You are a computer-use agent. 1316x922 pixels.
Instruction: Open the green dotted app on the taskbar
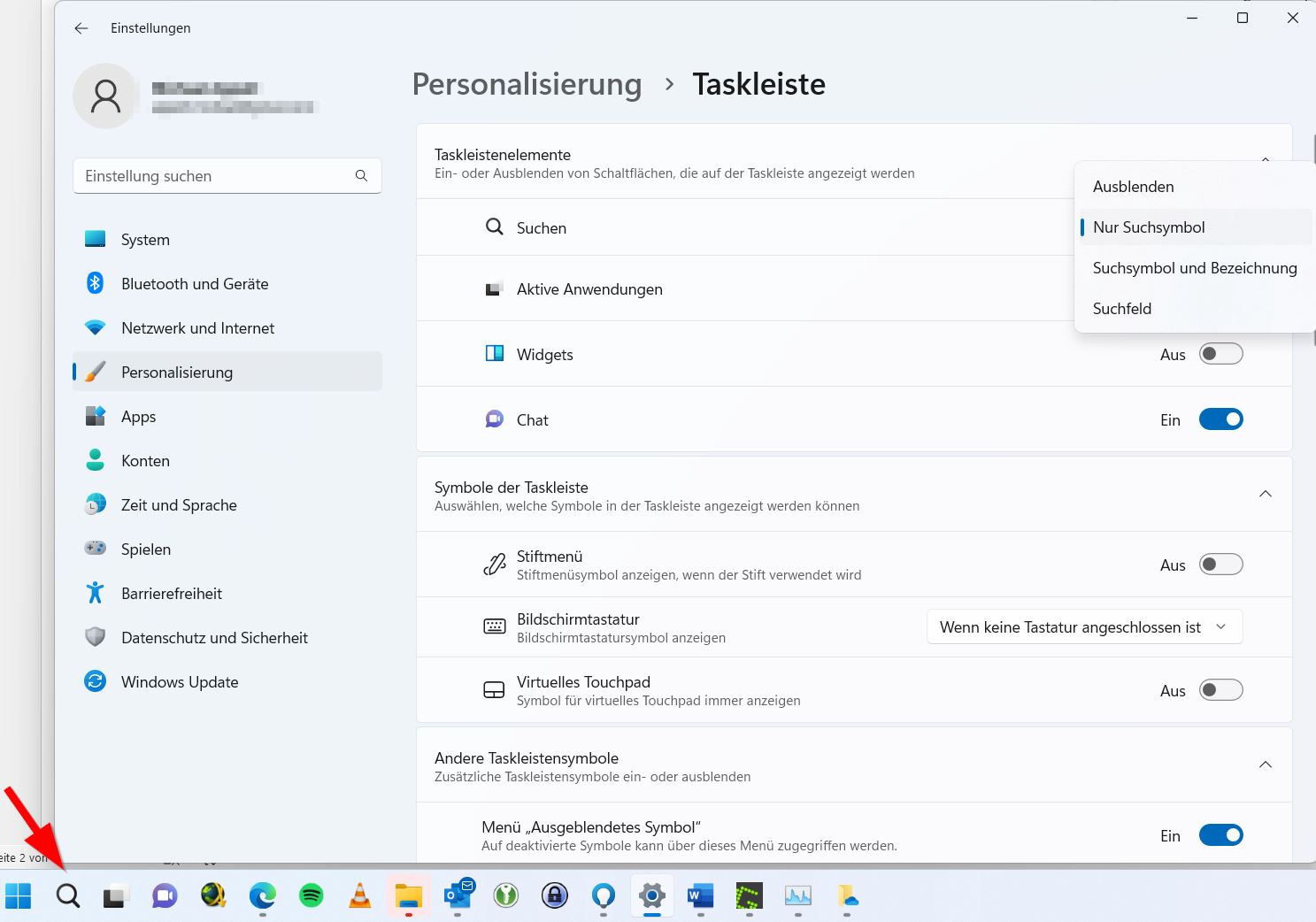(750, 896)
